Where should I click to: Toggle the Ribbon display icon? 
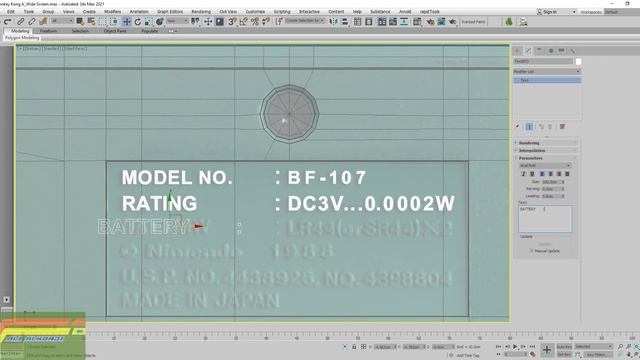point(382,21)
